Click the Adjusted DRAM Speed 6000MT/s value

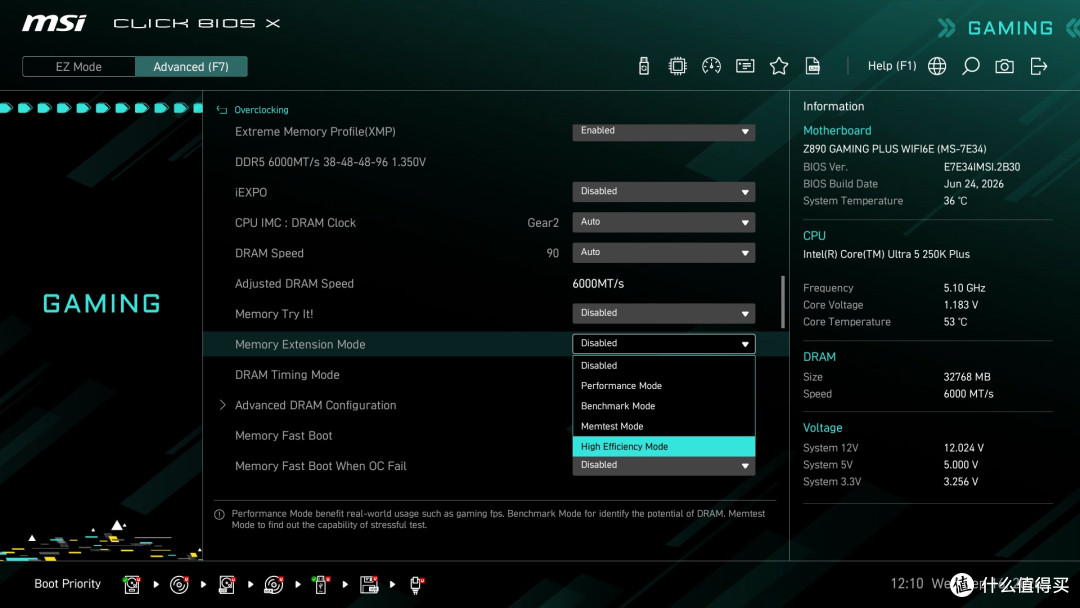598,284
